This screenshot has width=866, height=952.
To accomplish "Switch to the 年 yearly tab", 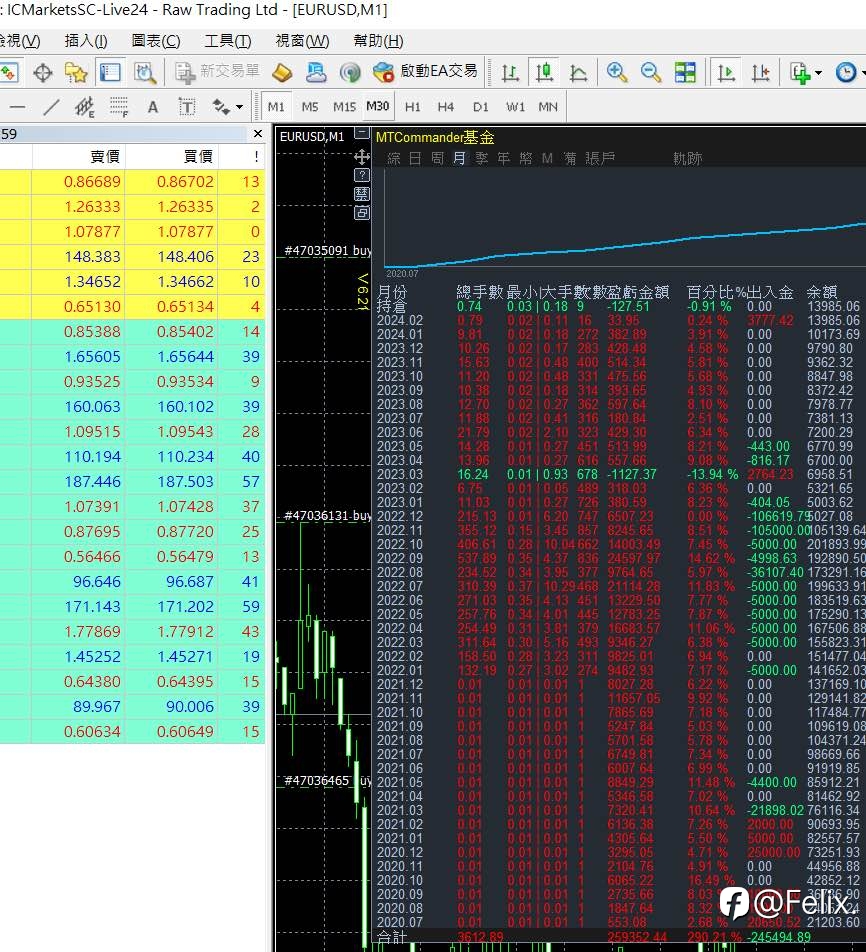I will (503, 158).
